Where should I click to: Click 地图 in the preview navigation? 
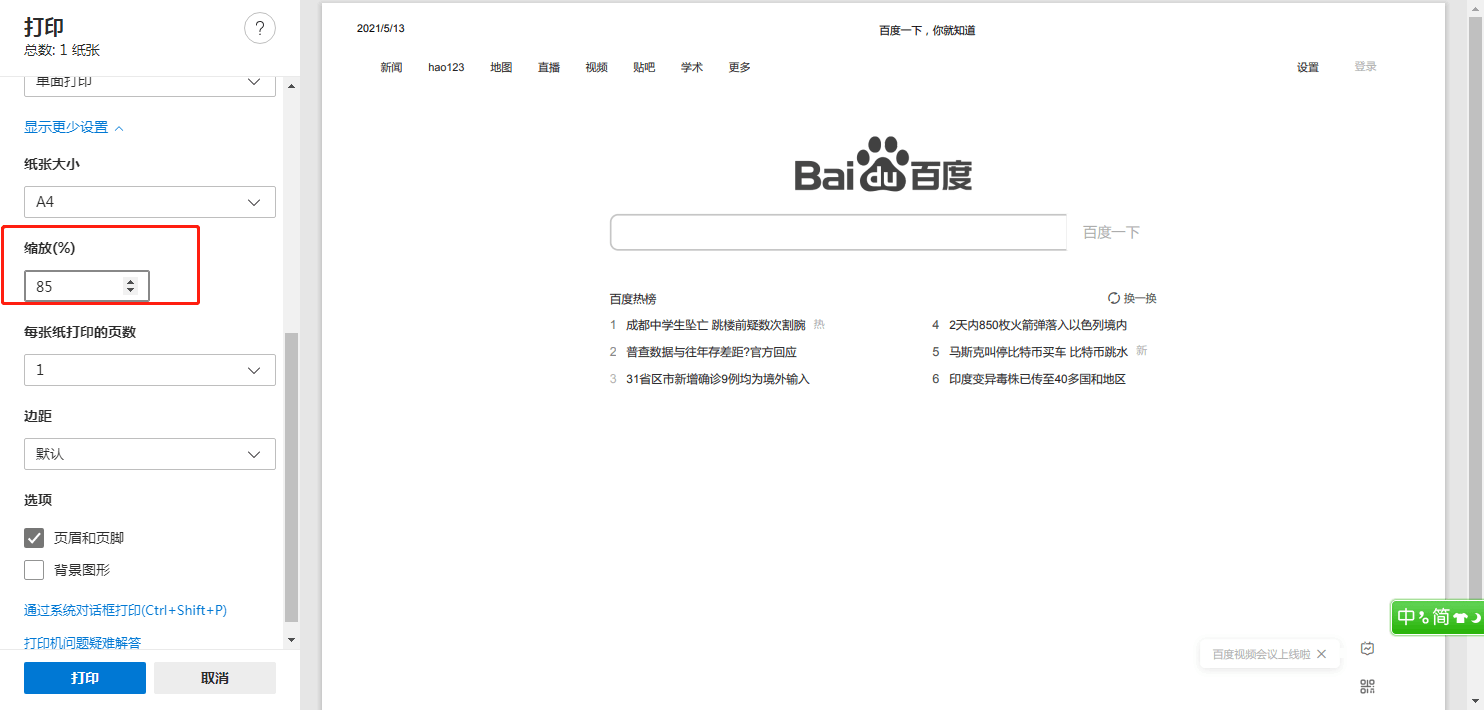pyautogui.click(x=501, y=68)
